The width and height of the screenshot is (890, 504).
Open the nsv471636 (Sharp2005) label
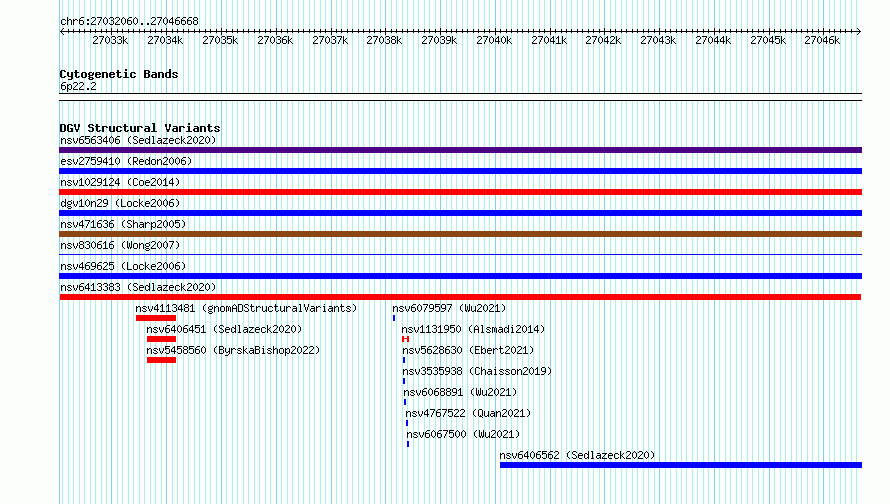[123, 224]
